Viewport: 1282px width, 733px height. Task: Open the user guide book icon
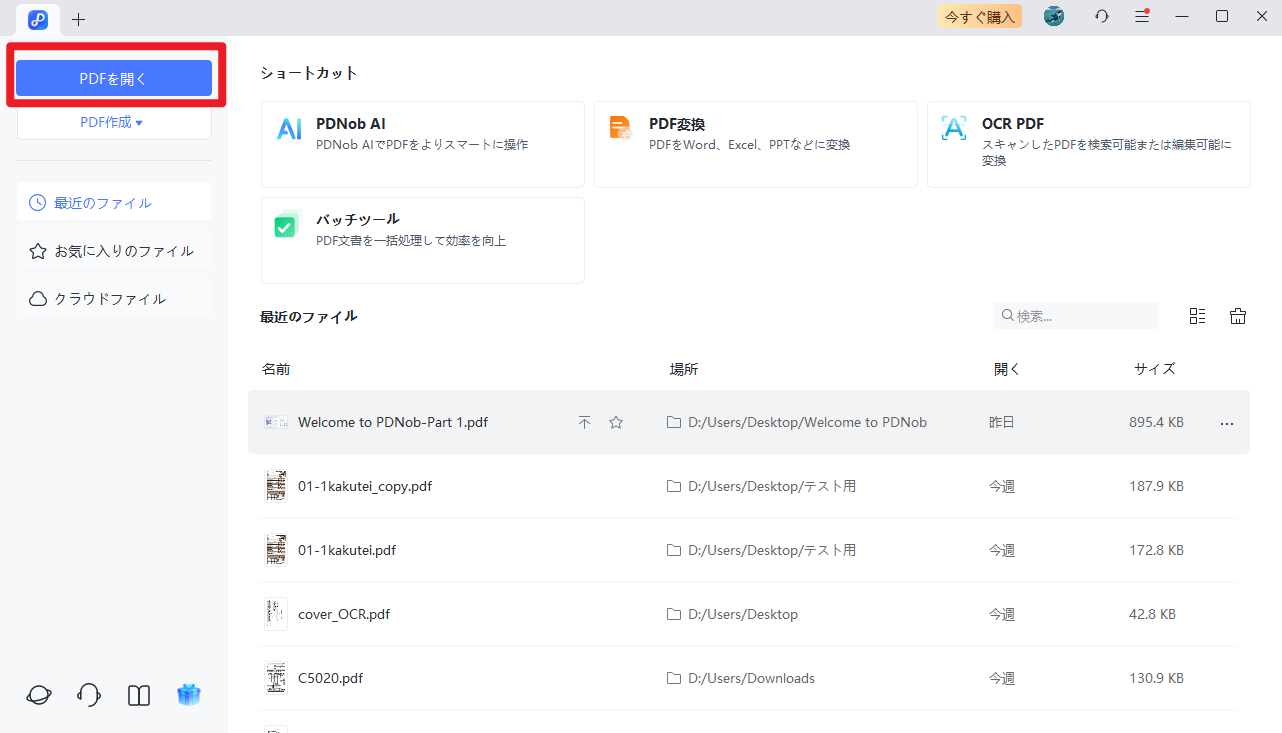pos(138,694)
